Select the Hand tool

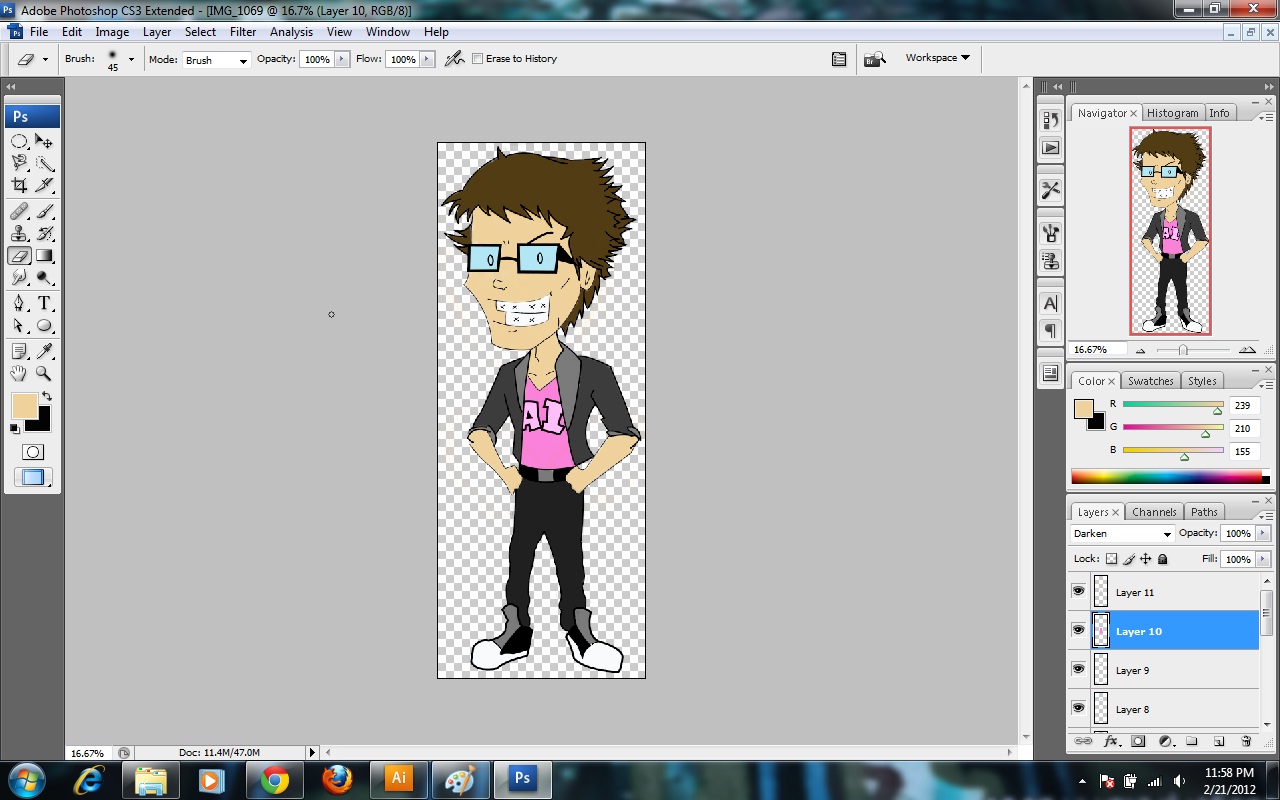[19, 374]
